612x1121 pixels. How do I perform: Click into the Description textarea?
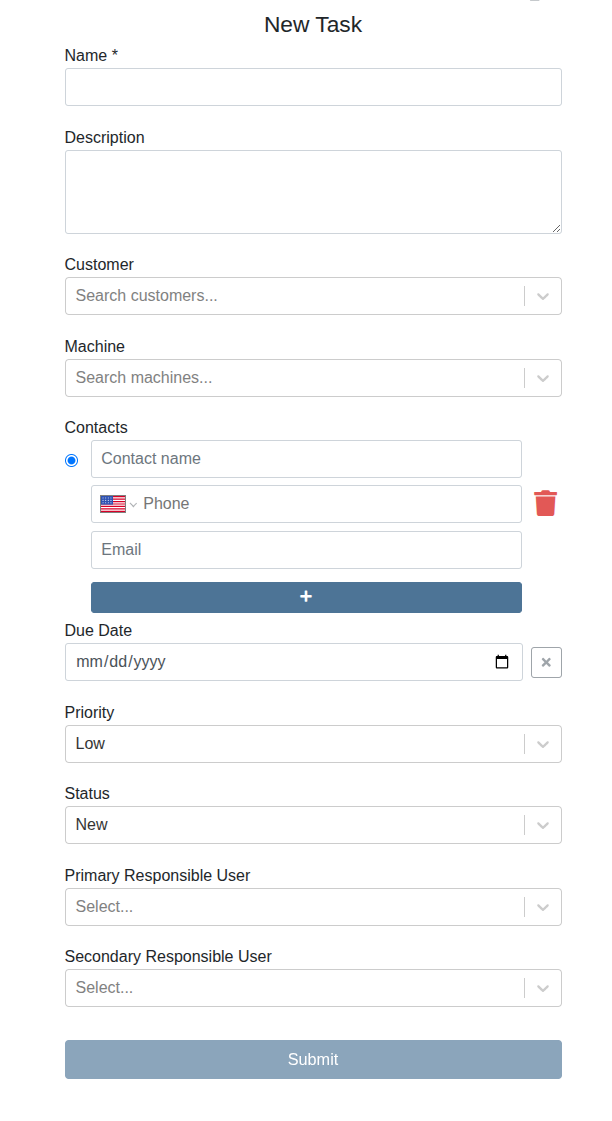pyautogui.click(x=313, y=192)
